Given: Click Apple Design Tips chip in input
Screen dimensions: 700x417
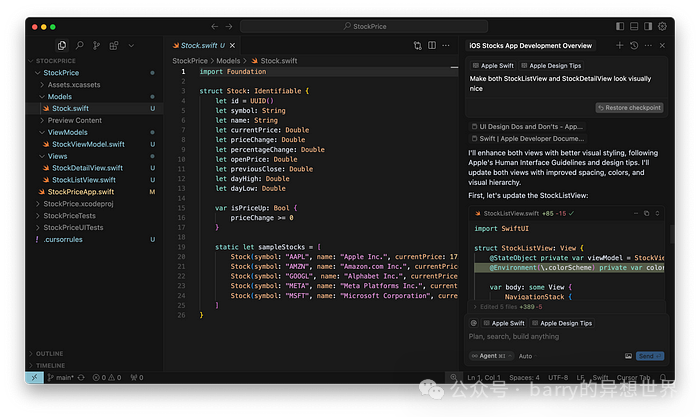Looking at the screenshot, I should coord(562,323).
